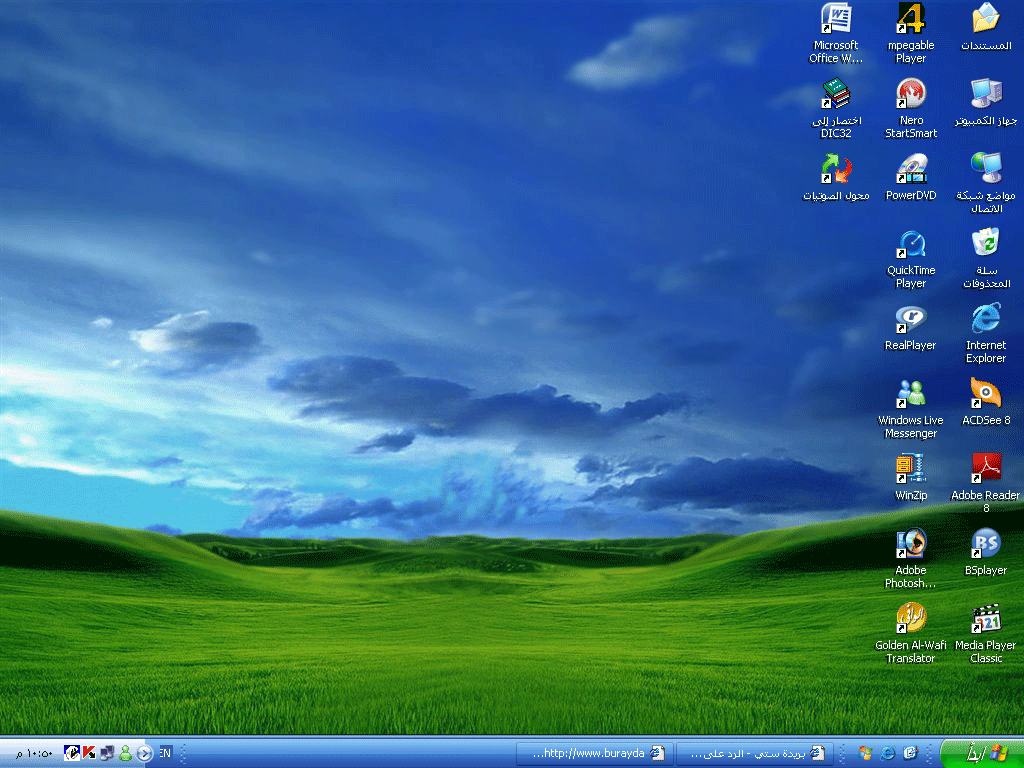Launch RealPlayer shortcut
The height and width of the screenshot is (768, 1024).
click(x=911, y=328)
